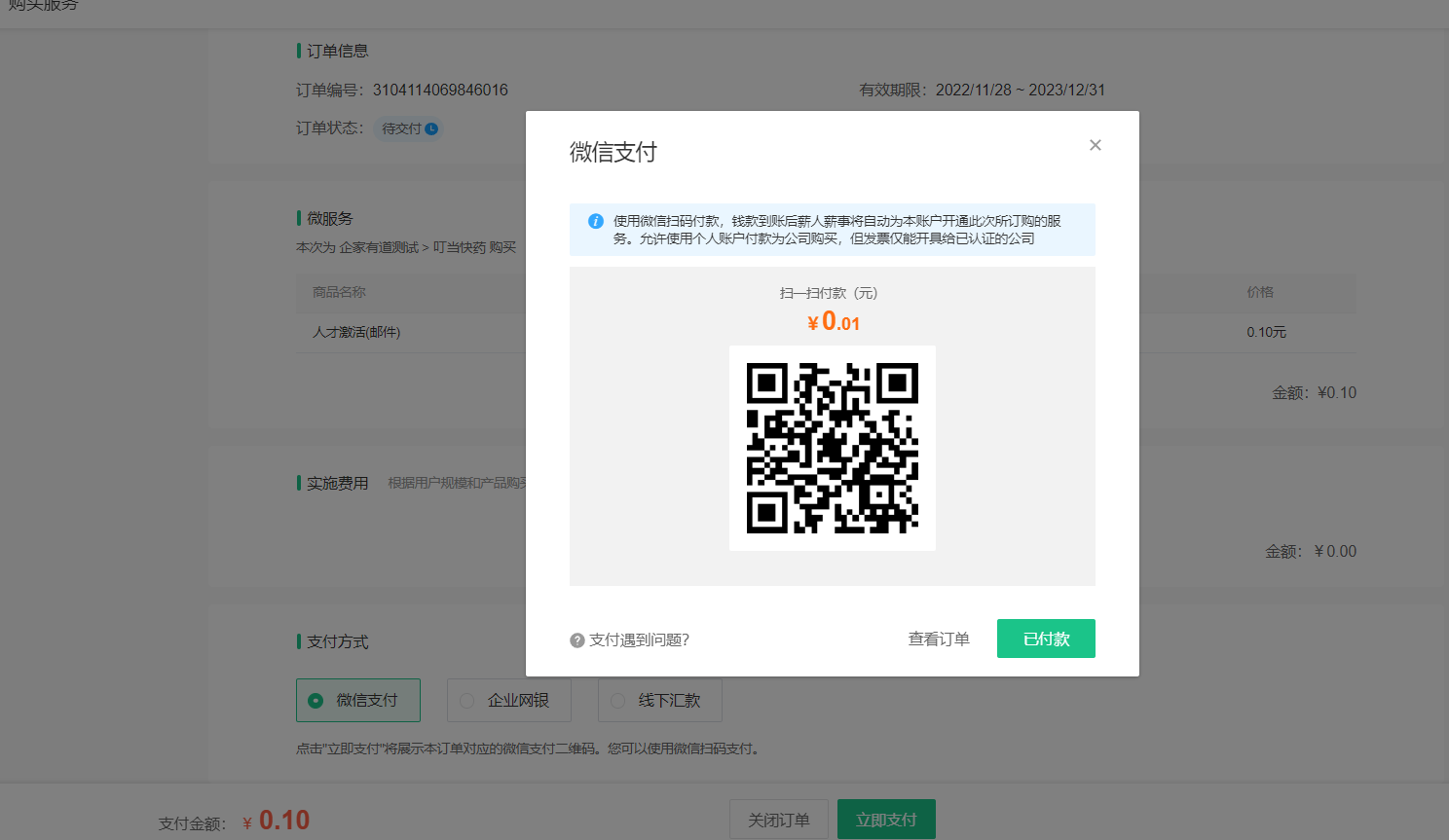Click the 金额：¥0.00 implementation fee
This screenshot has height=840, width=1449.
[x=1311, y=552]
